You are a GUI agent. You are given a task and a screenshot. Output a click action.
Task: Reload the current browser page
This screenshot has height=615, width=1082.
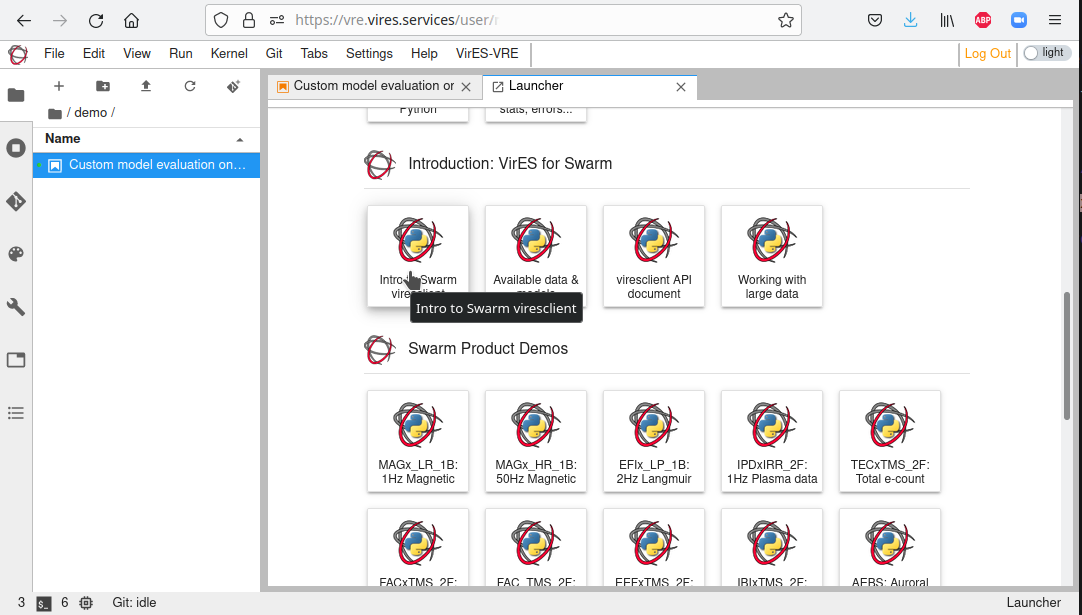[x=96, y=21]
